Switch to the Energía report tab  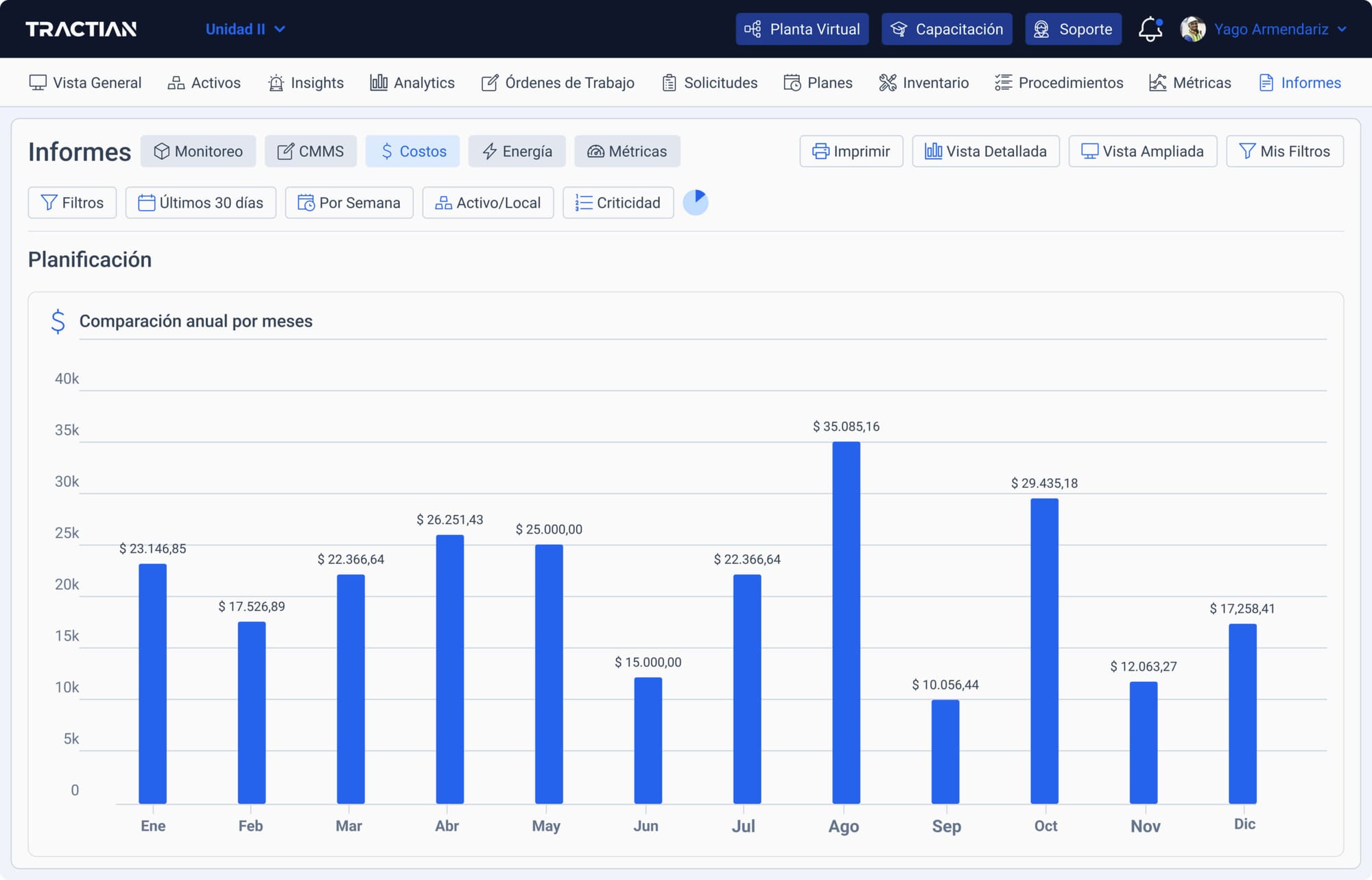pos(517,151)
